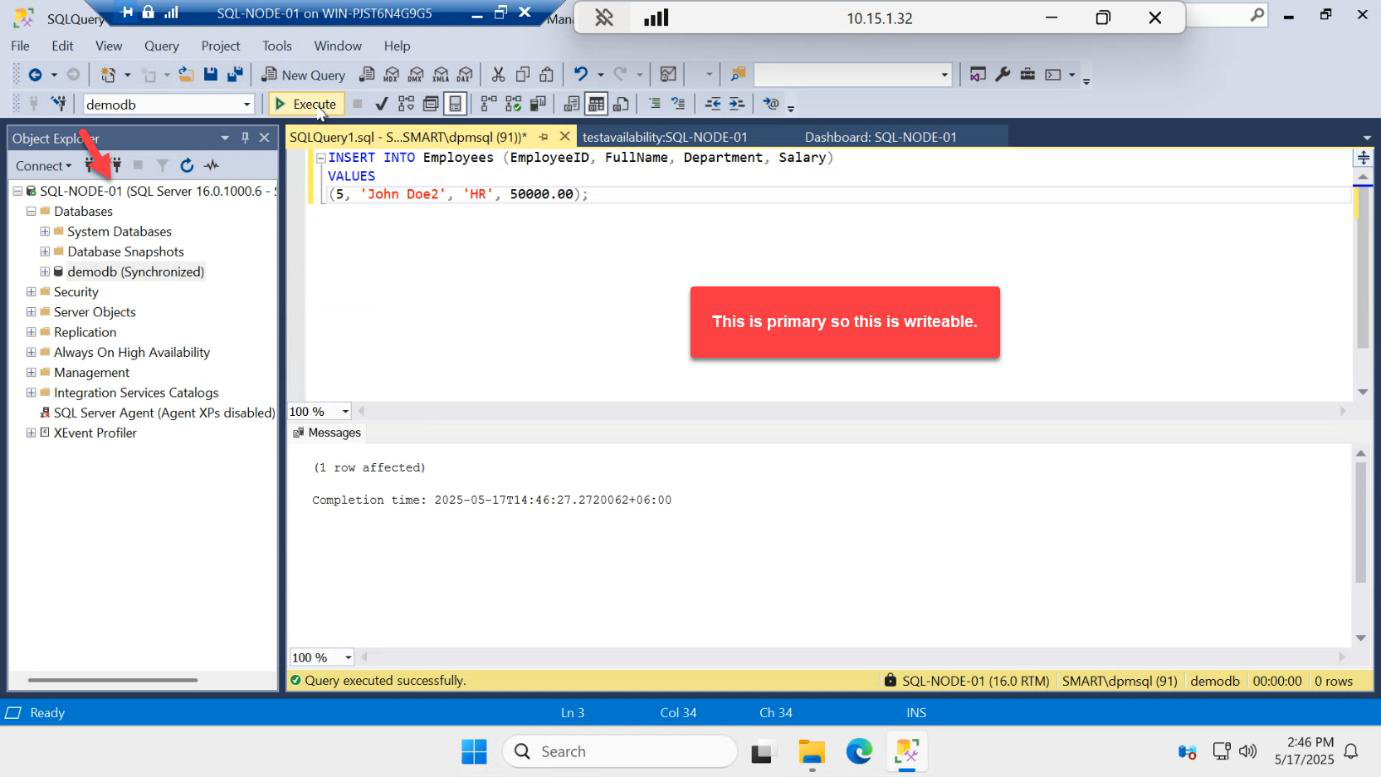Expand the Always On High Availability node

(x=31, y=352)
